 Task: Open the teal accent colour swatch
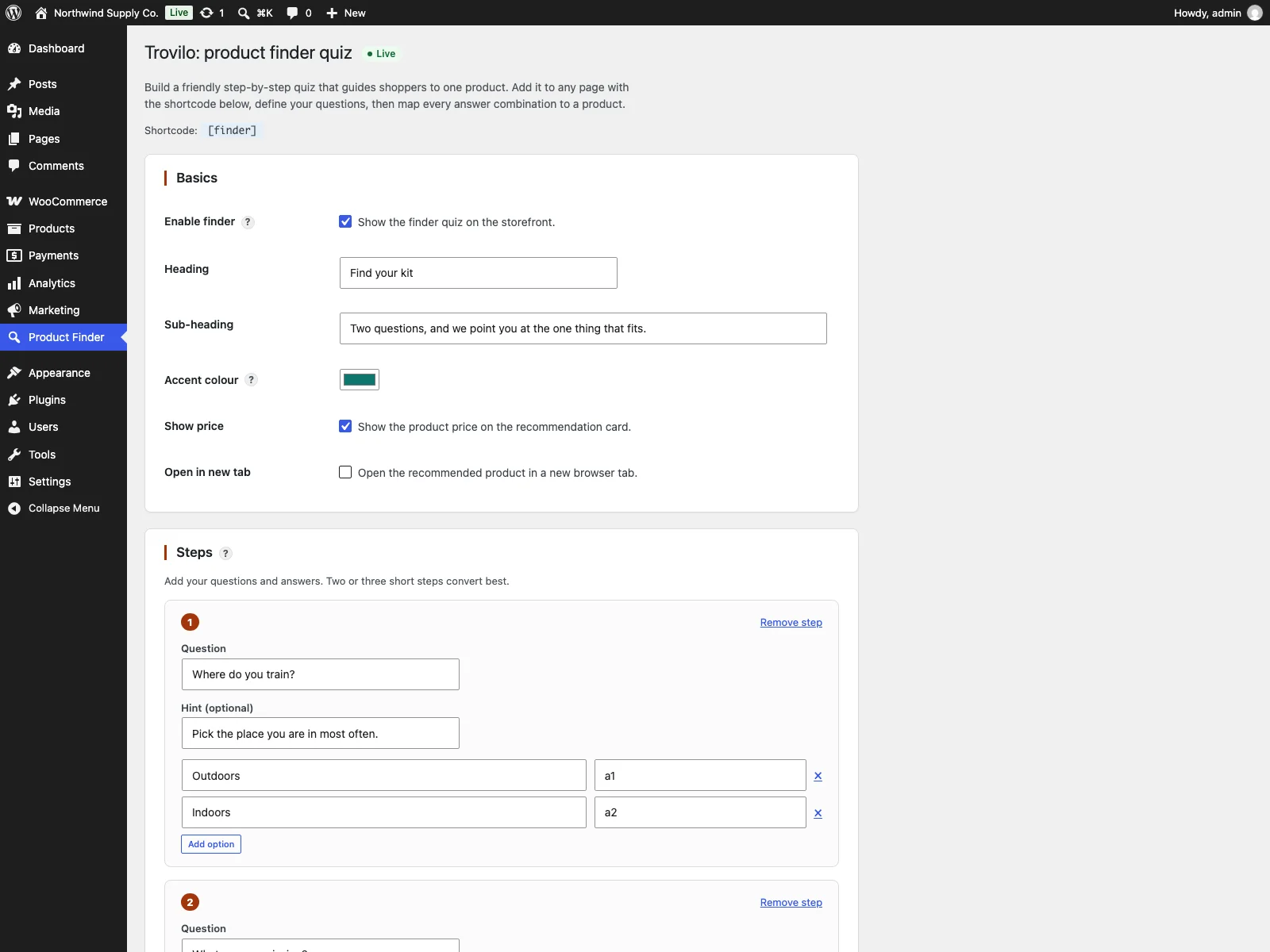tap(360, 380)
